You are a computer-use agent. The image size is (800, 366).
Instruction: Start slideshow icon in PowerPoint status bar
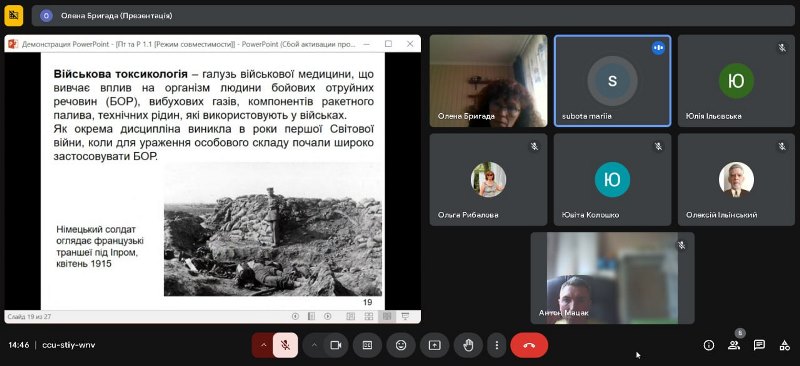coord(405,316)
